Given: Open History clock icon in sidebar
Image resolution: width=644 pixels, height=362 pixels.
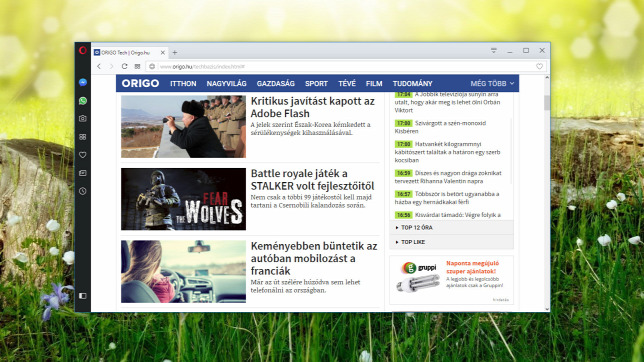Looking at the screenshot, I should [83, 191].
